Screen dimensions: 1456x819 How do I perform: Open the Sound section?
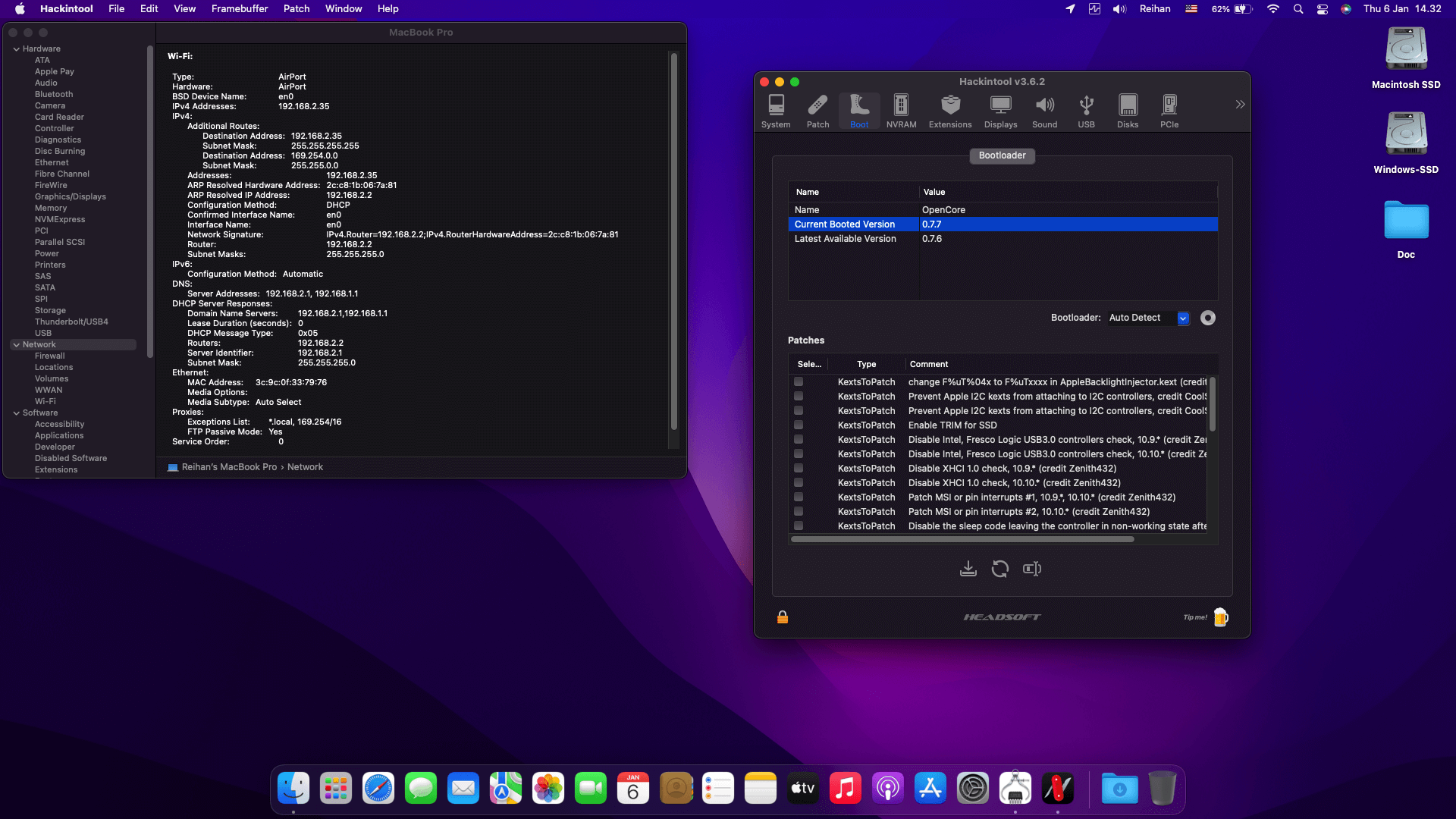click(x=1044, y=111)
